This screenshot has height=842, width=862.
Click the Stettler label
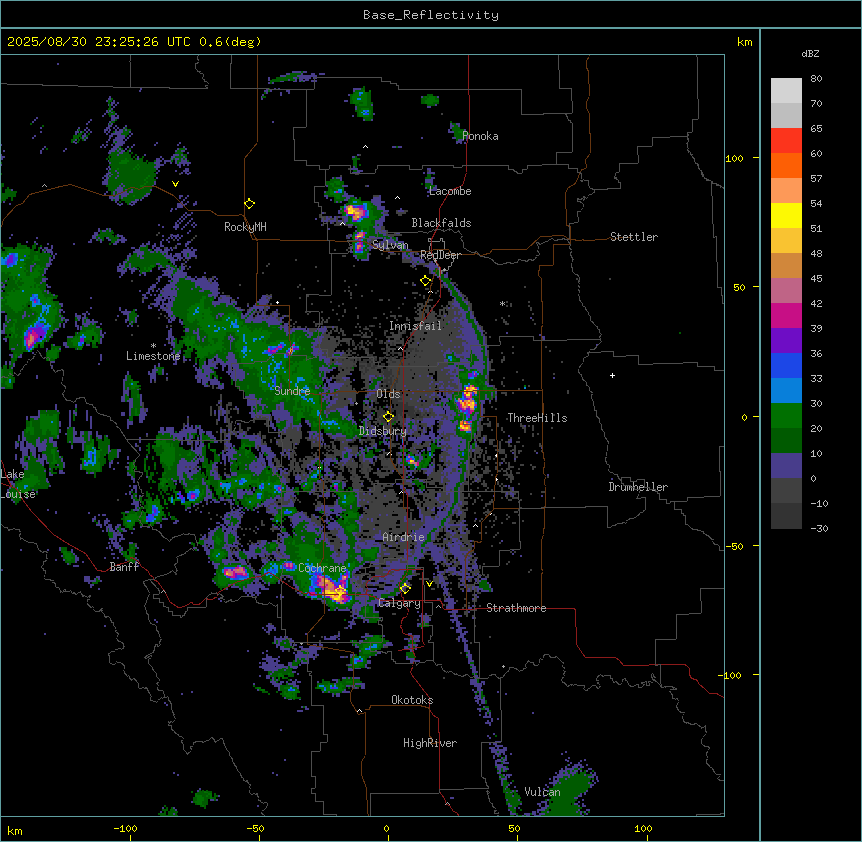pos(634,237)
